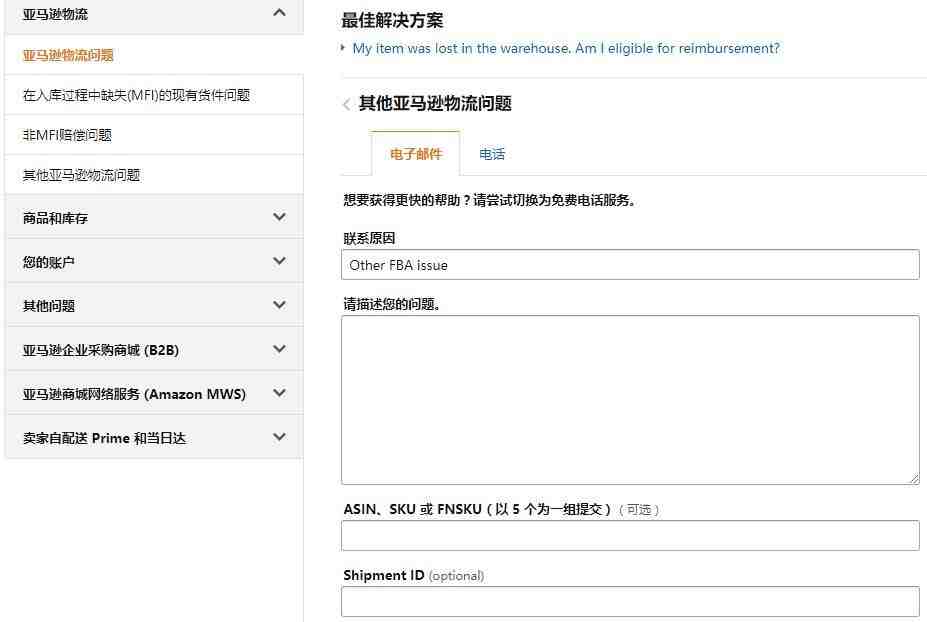The height and width of the screenshot is (622, 927).
Task: Expand the 其他问题 section chevron
Action: (x=280, y=304)
